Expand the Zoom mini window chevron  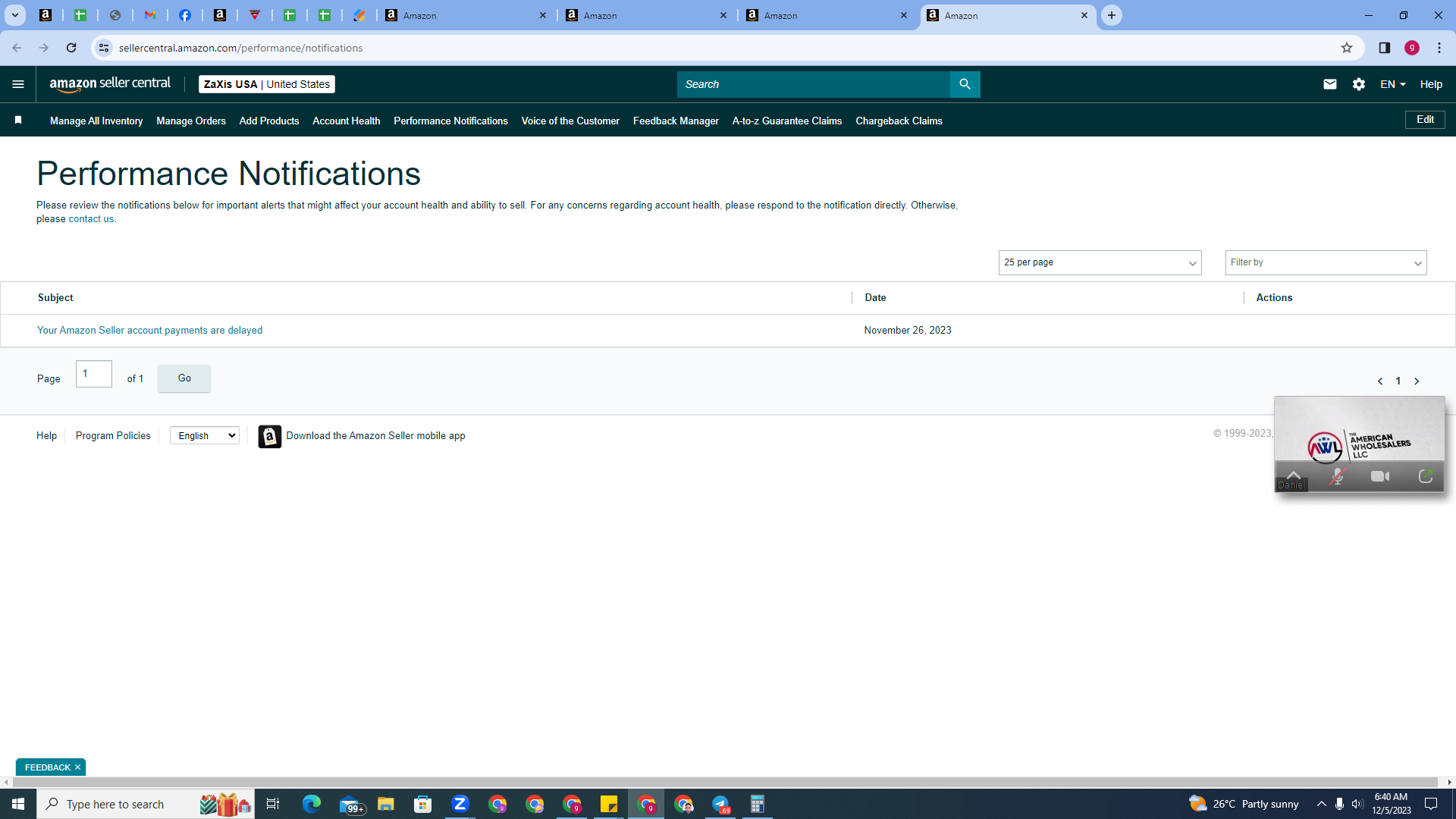[1294, 475]
